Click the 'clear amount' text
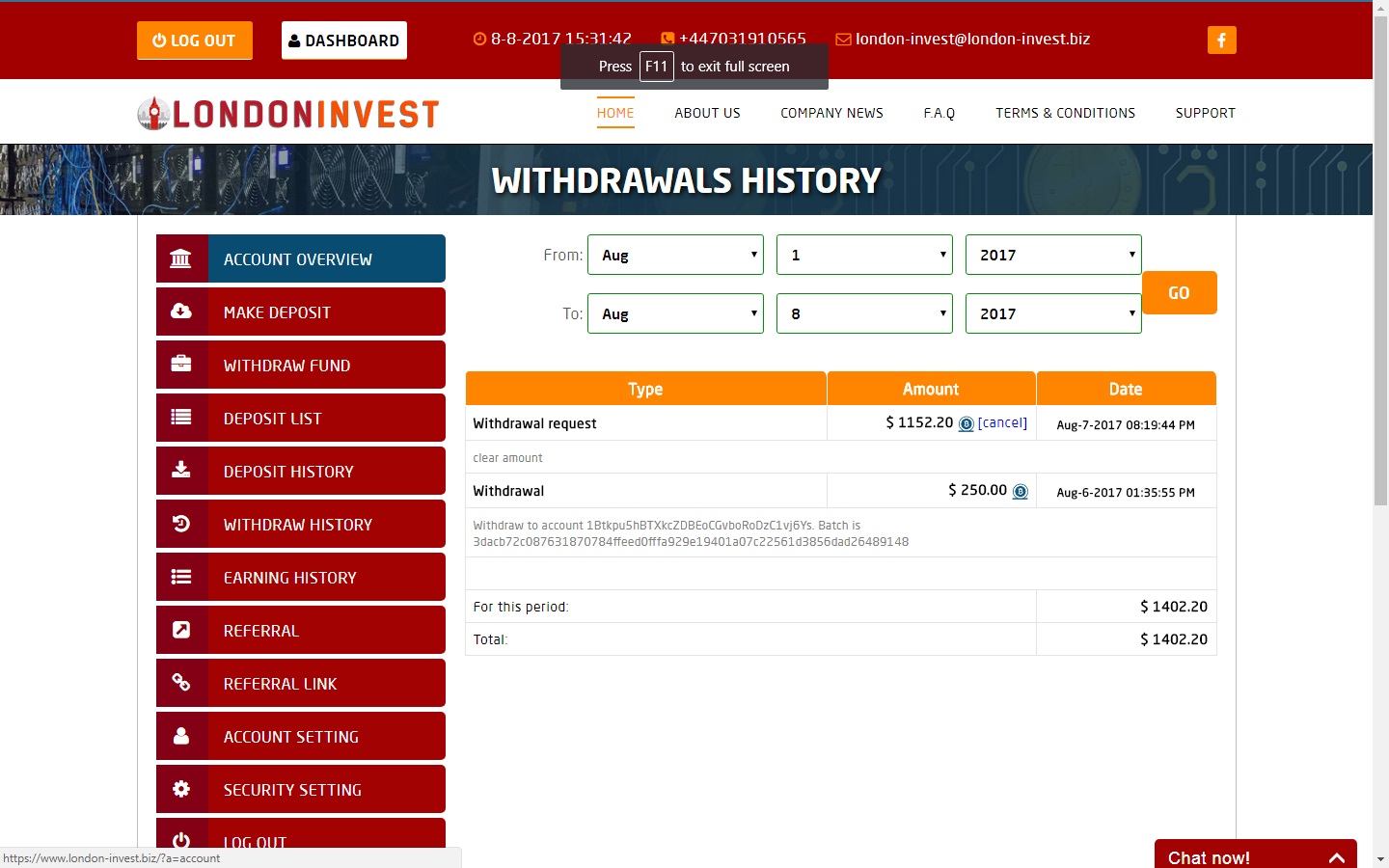 (507, 458)
